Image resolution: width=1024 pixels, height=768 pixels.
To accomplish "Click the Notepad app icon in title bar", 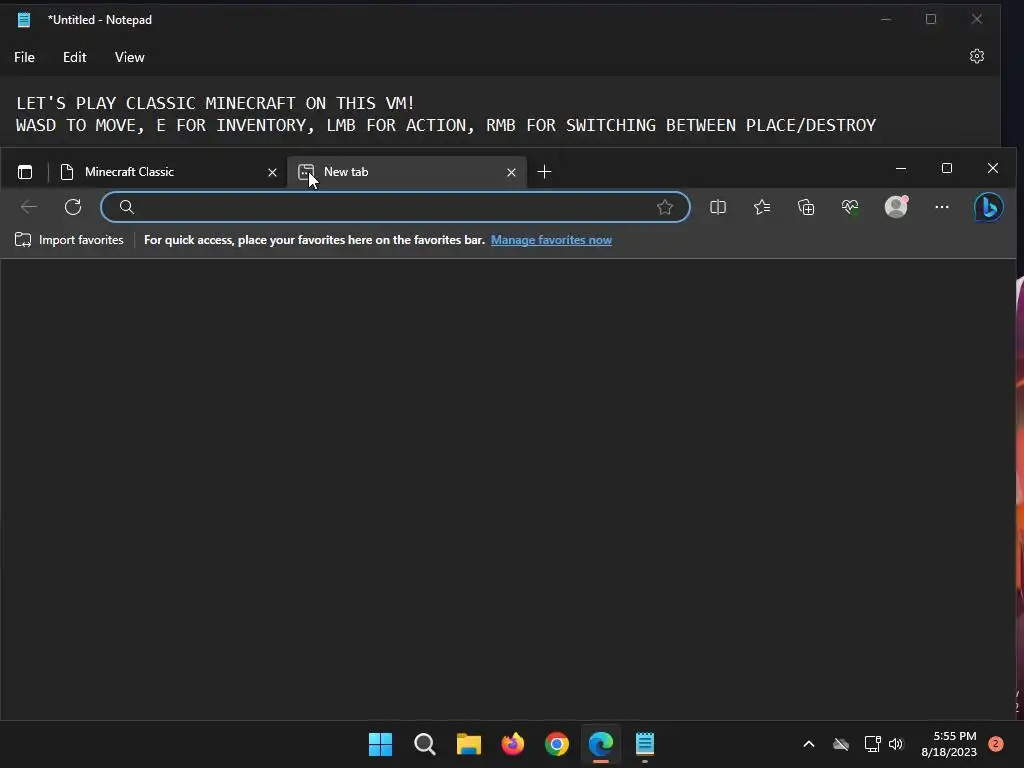I will tap(24, 20).
